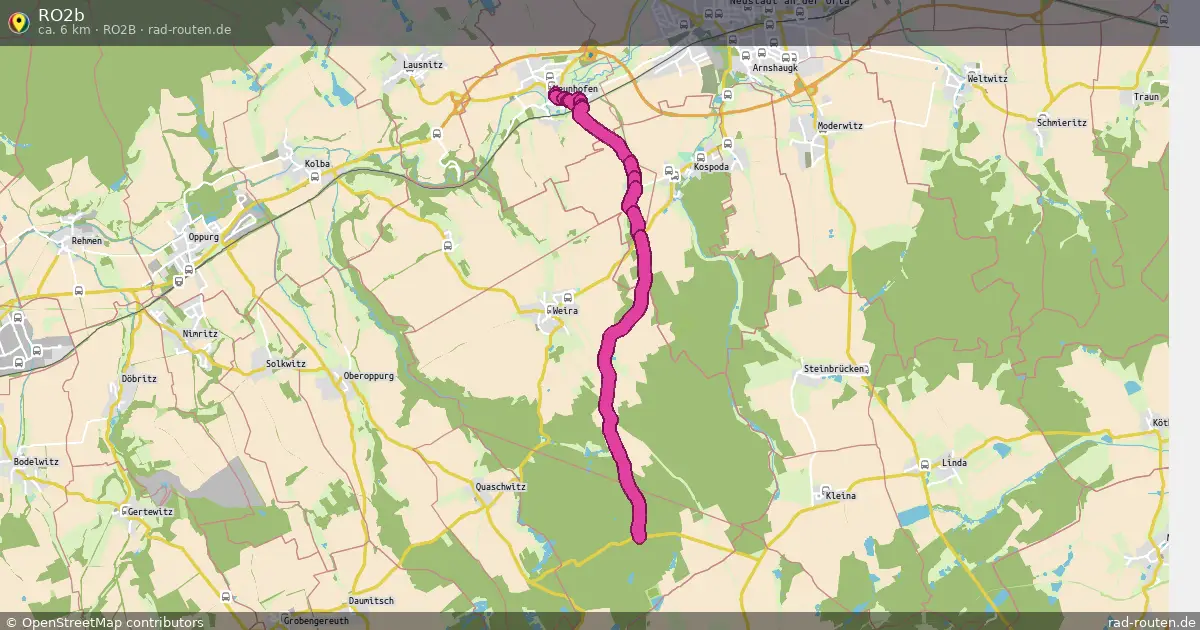Click the Arnshaugk place label
Image resolution: width=1200 pixels, height=630 pixels.
click(776, 67)
